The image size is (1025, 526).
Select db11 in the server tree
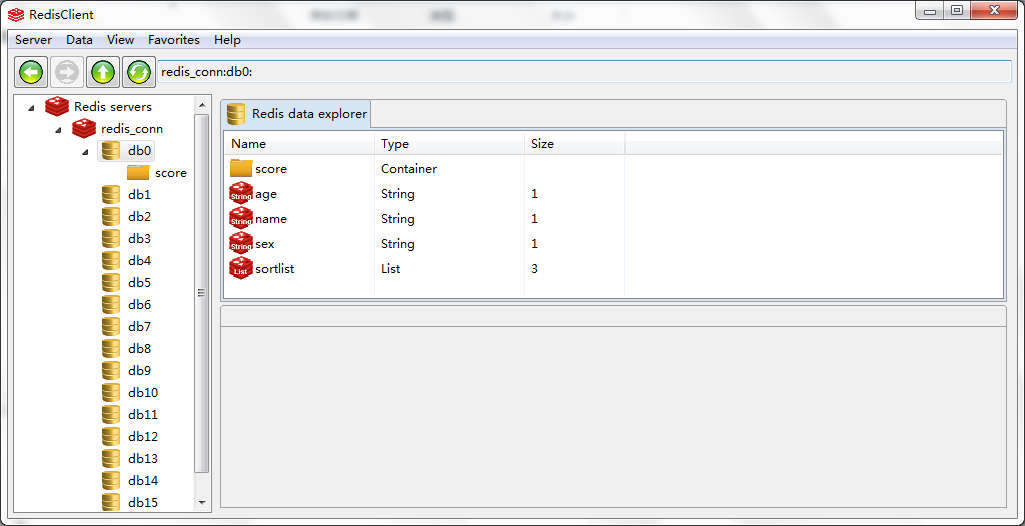point(143,414)
